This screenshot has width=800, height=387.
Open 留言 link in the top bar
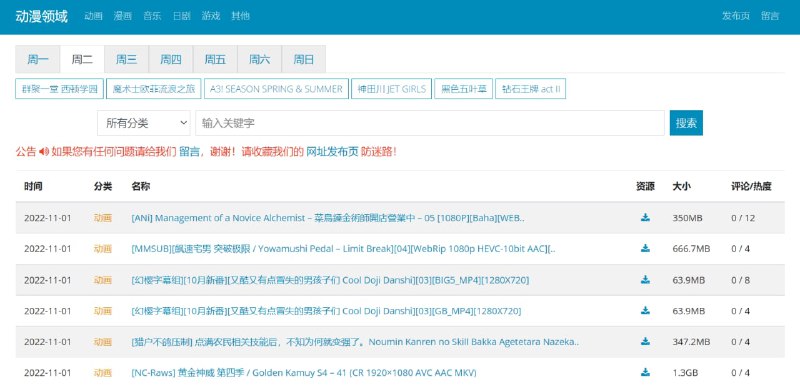[x=770, y=16]
